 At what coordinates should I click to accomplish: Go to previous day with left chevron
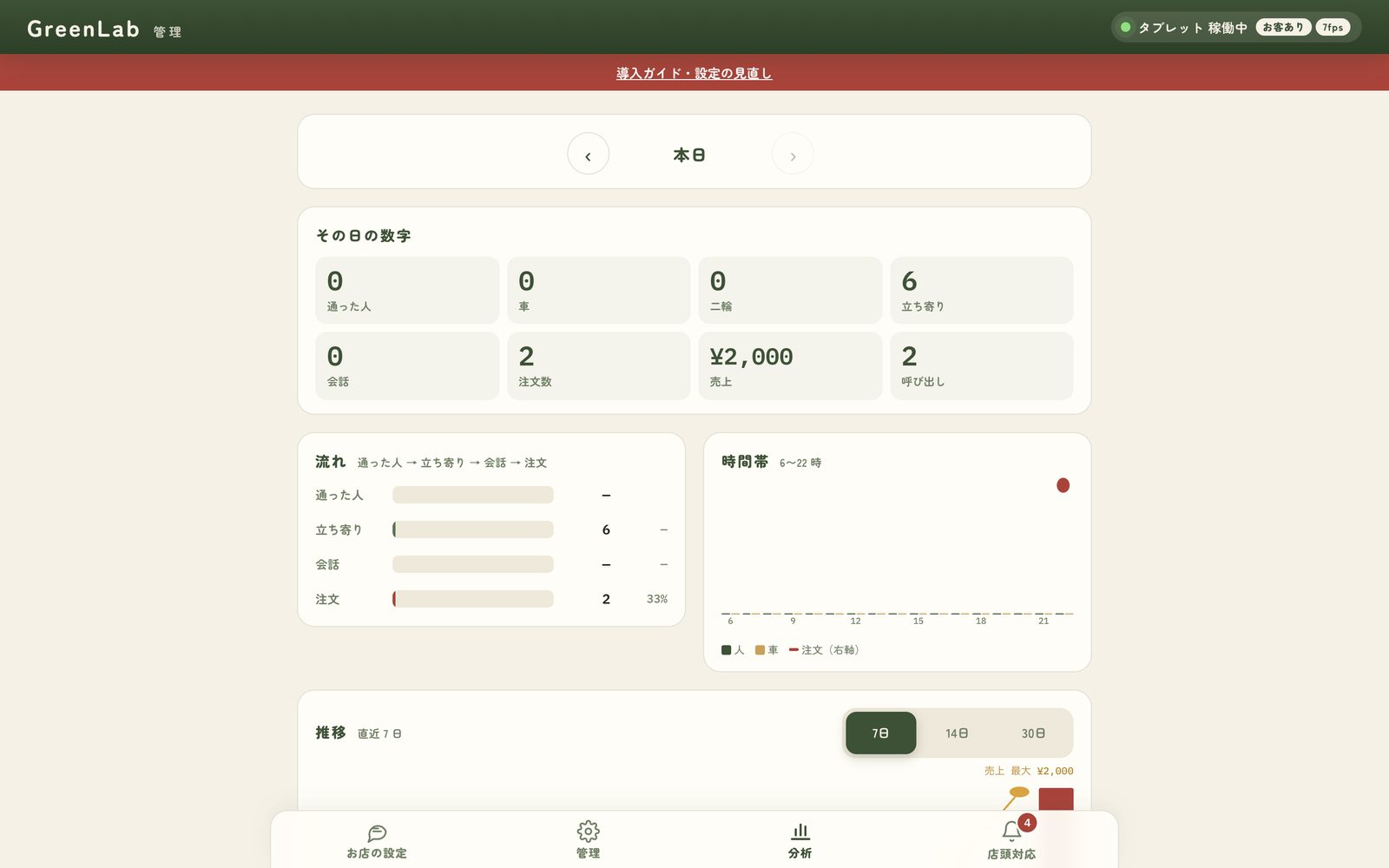point(588,154)
